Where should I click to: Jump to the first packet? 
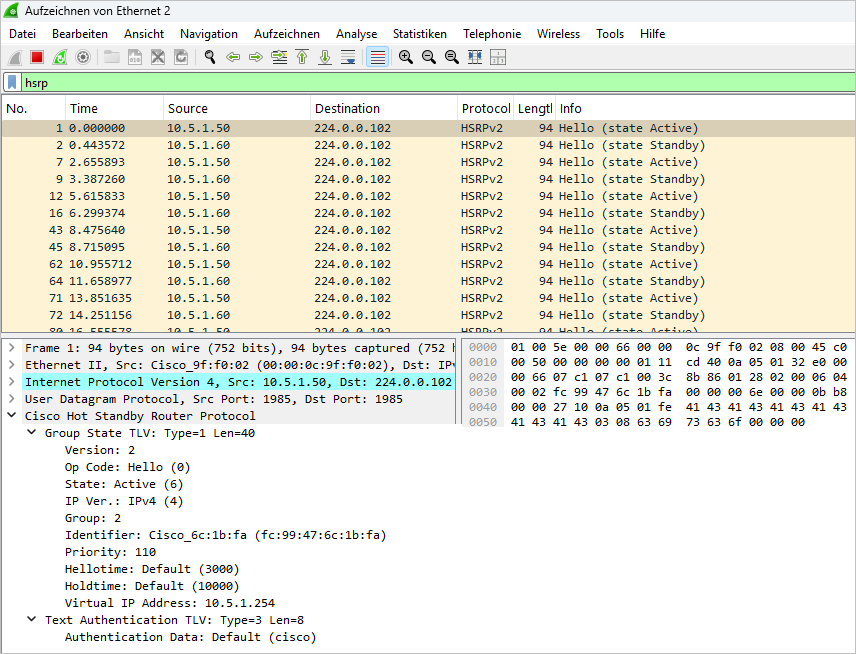302,57
